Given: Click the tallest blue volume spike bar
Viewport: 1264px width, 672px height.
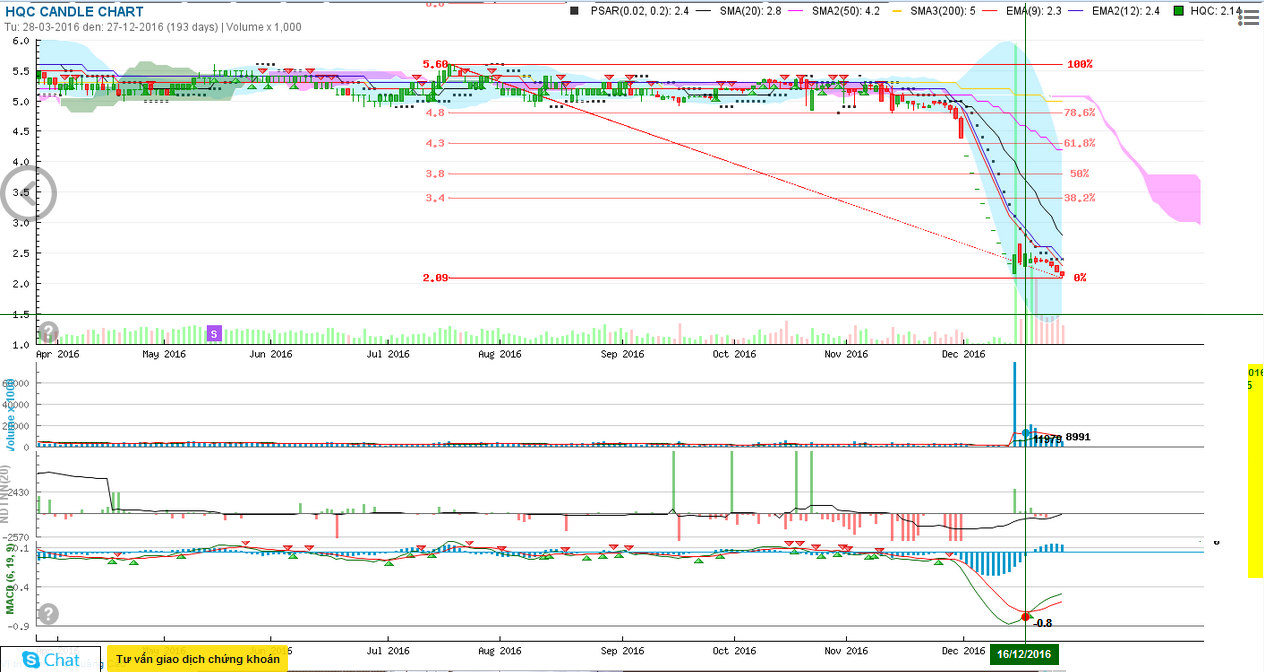Looking at the screenshot, I should coord(1014,403).
